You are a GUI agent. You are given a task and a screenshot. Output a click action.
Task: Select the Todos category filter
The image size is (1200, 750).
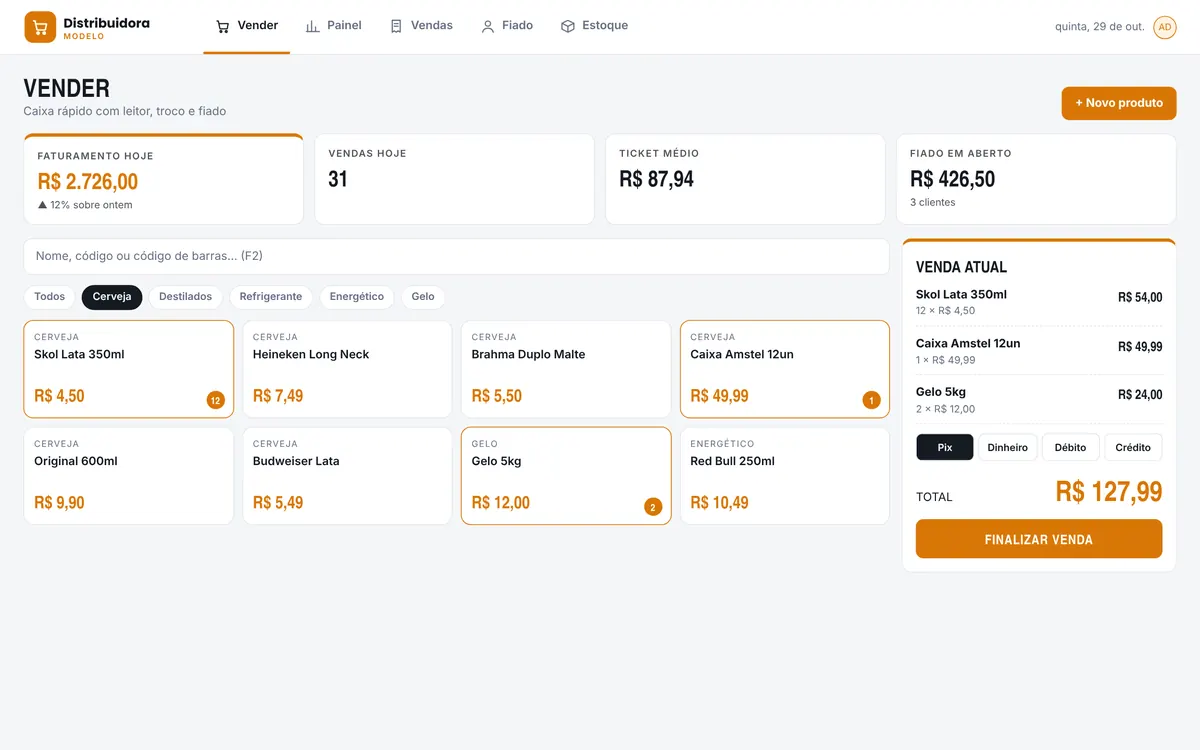click(x=50, y=297)
